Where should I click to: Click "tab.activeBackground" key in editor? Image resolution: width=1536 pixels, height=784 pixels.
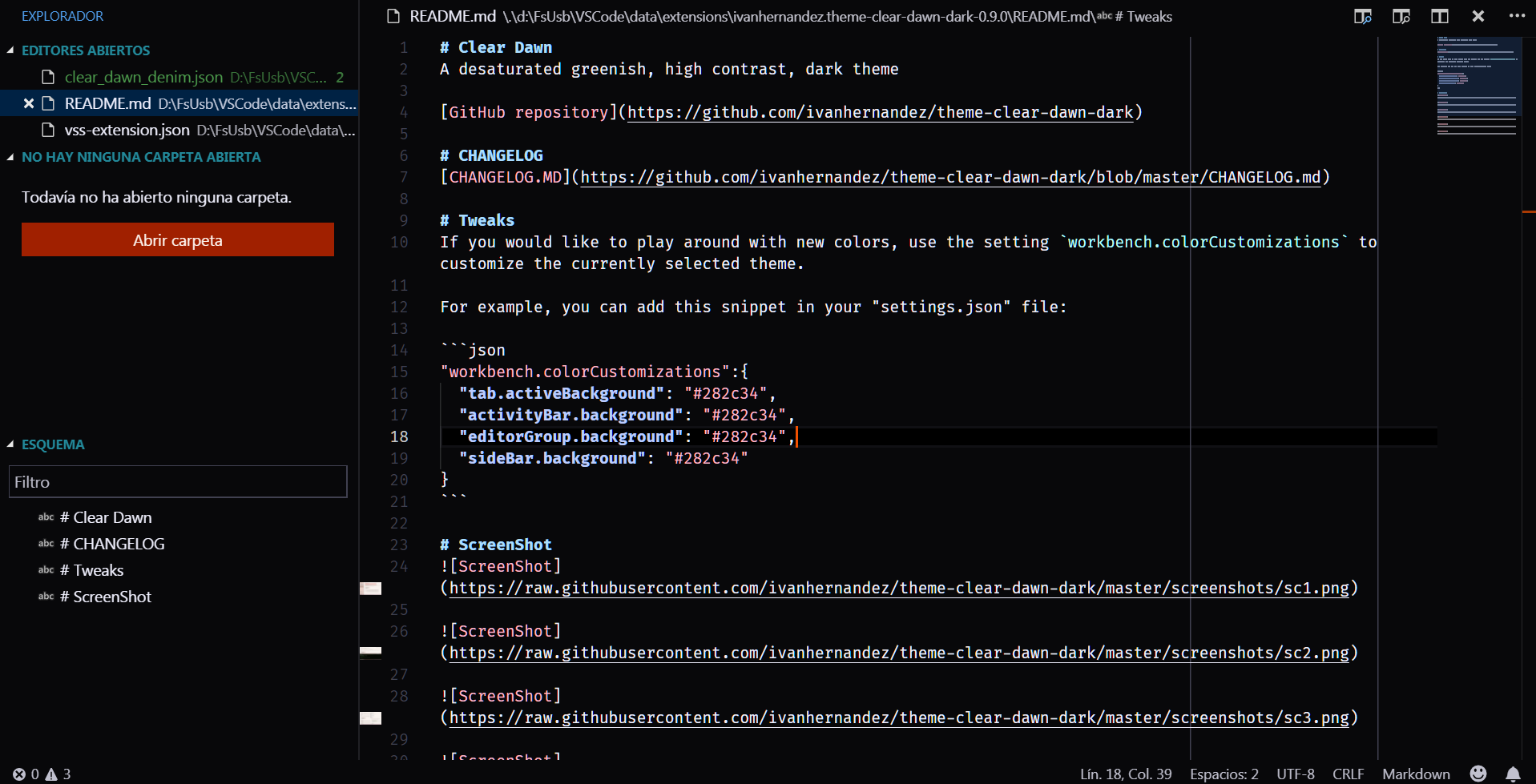click(x=562, y=393)
